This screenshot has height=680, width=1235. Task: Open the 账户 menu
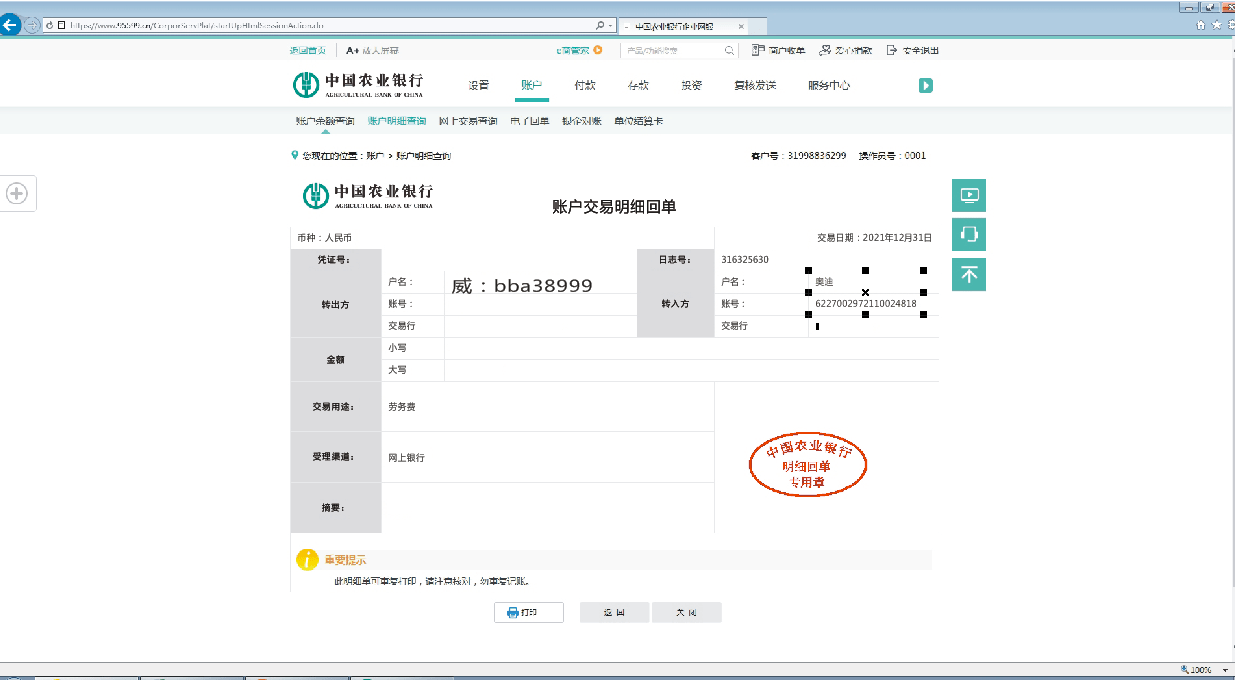tap(532, 86)
